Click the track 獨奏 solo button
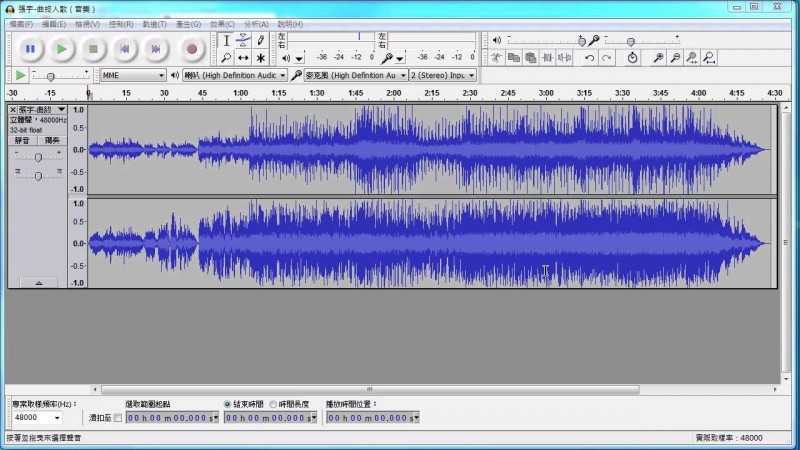 point(52,141)
